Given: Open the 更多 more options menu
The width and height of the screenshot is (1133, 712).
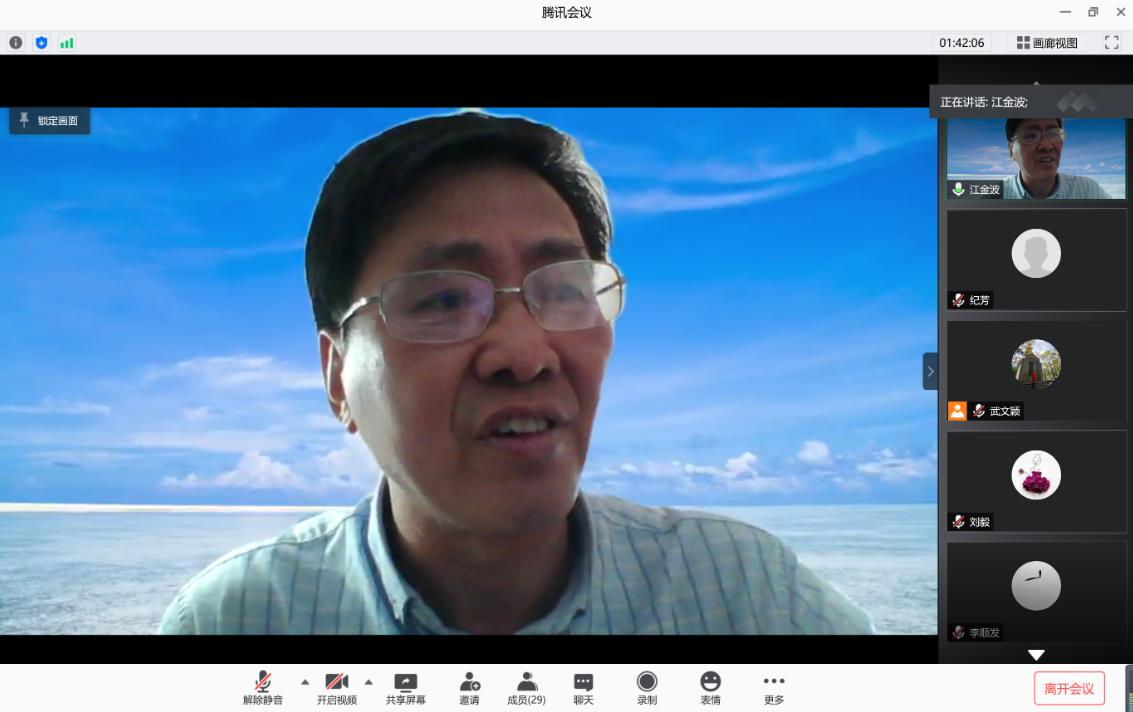Looking at the screenshot, I should click(774, 688).
